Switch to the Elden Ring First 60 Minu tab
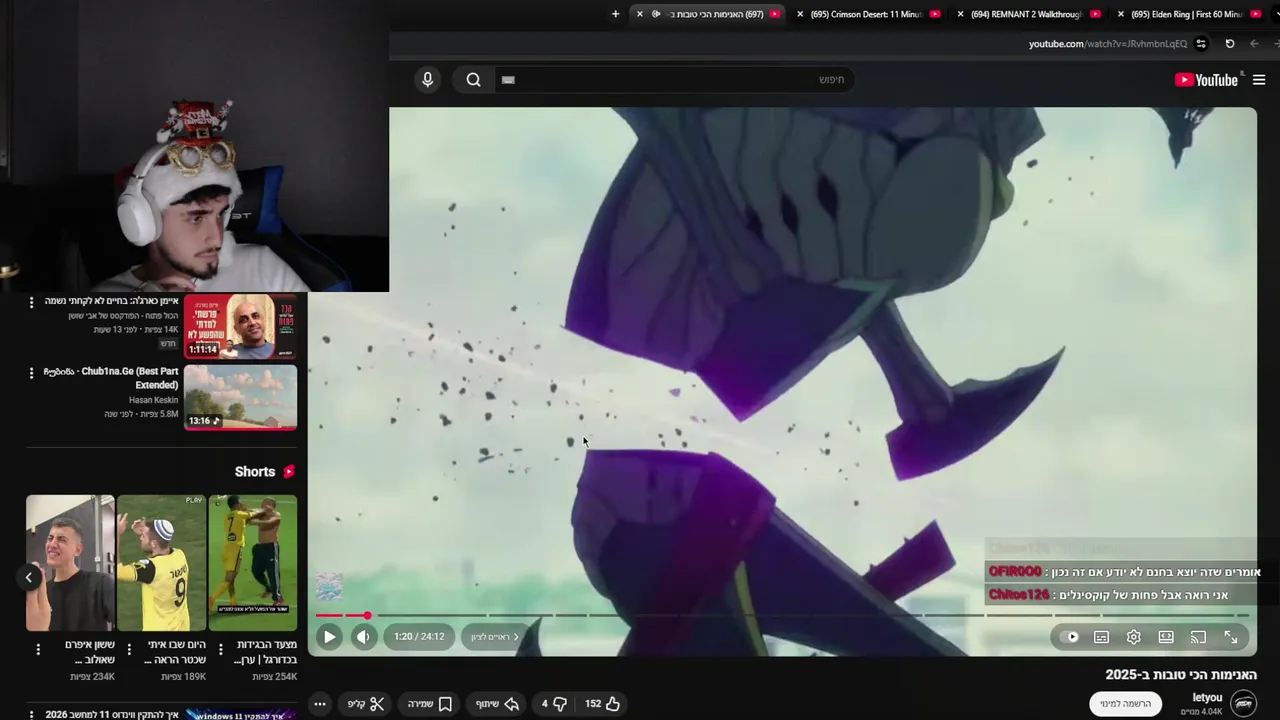Viewport: 1280px width, 720px height. point(1187,14)
